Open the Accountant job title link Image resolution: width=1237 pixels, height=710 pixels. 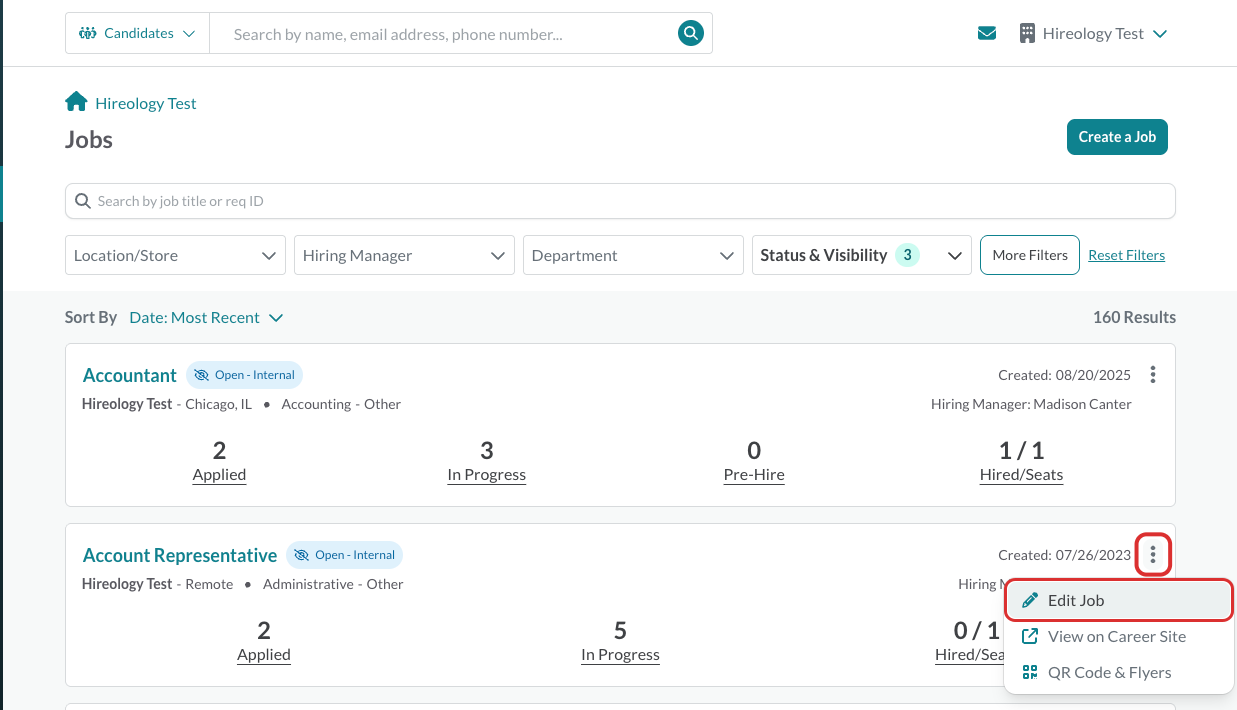pos(130,375)
